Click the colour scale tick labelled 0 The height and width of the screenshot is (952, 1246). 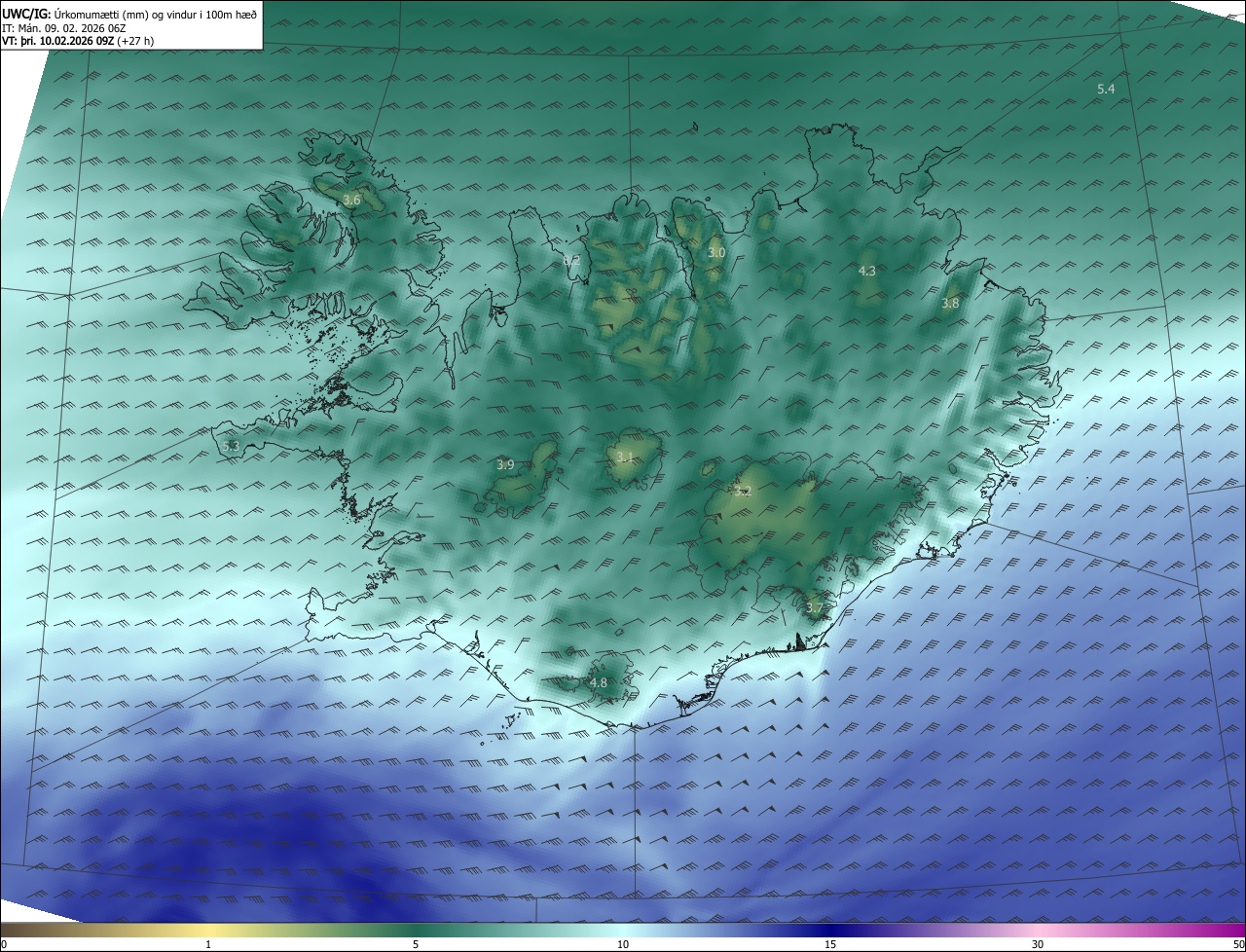pyautogui.click(x=3, y=944)
